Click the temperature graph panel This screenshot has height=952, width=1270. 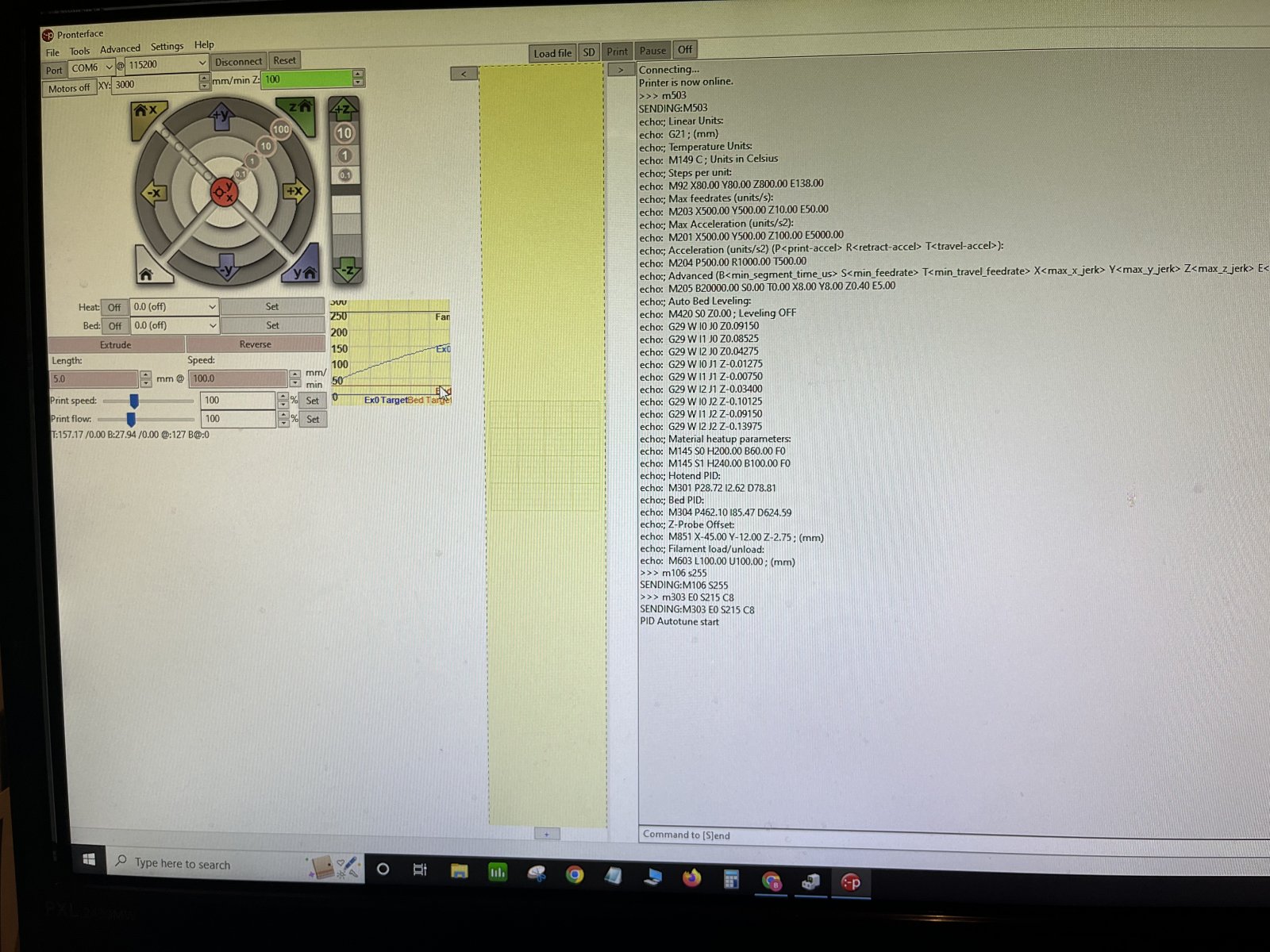click(x=391, y=352)
